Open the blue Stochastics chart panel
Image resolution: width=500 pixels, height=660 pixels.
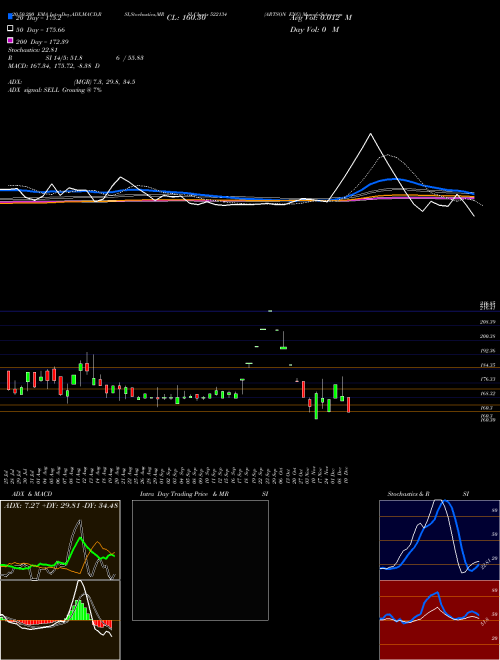tap(439, 540)
